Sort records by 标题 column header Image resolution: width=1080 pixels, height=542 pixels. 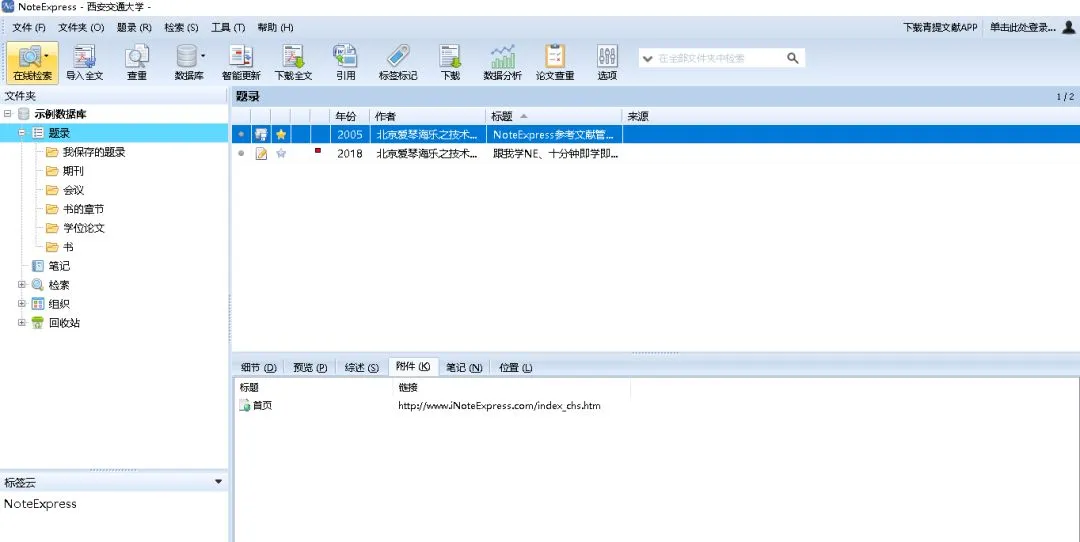(x=554, y=116)
